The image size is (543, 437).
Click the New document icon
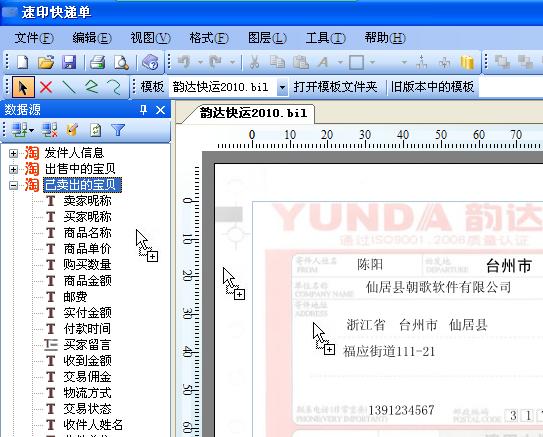(23, 62)
